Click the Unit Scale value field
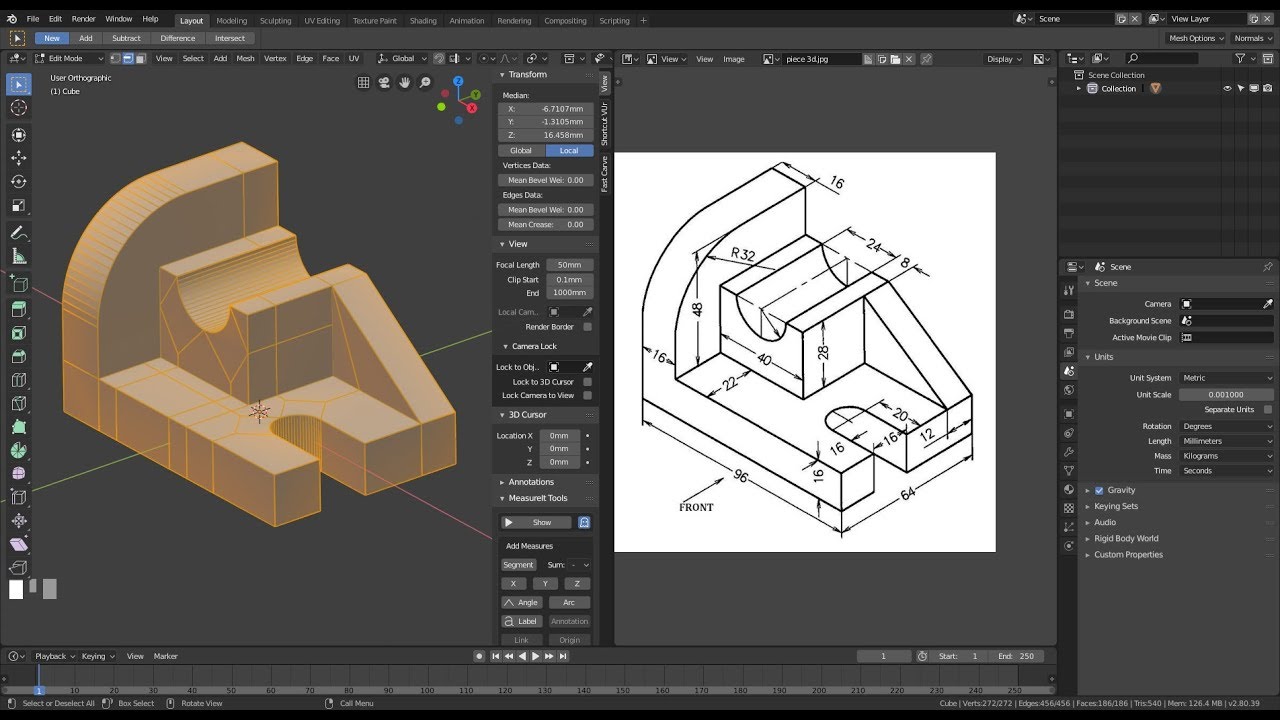Screen dimensions: 1280x720 tap(1226, 395)
